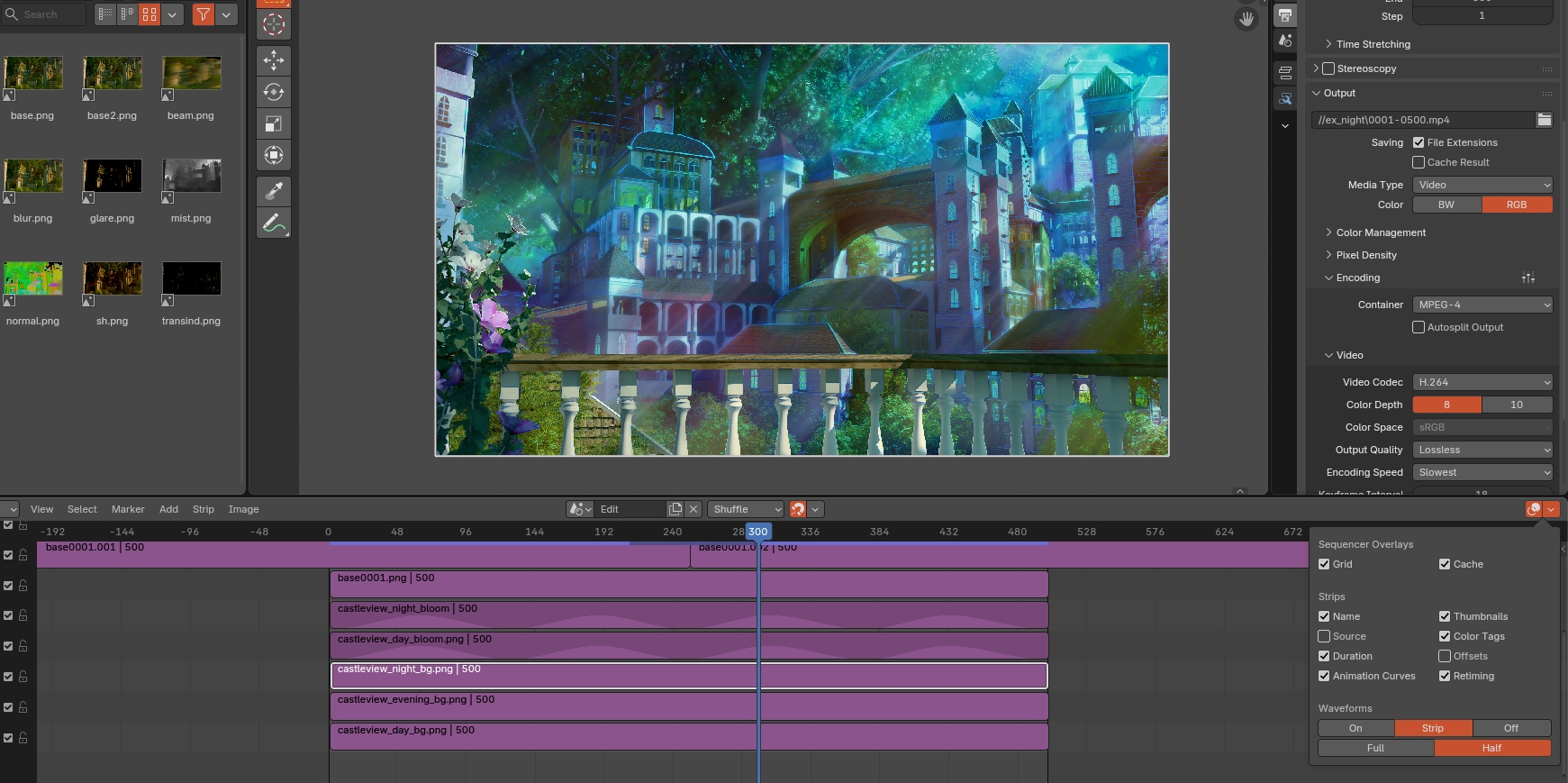The width and height of the screenshot is (1568, 783).
Task: Open the Add menu in sequencer
Action: click(x=168, y=509)
